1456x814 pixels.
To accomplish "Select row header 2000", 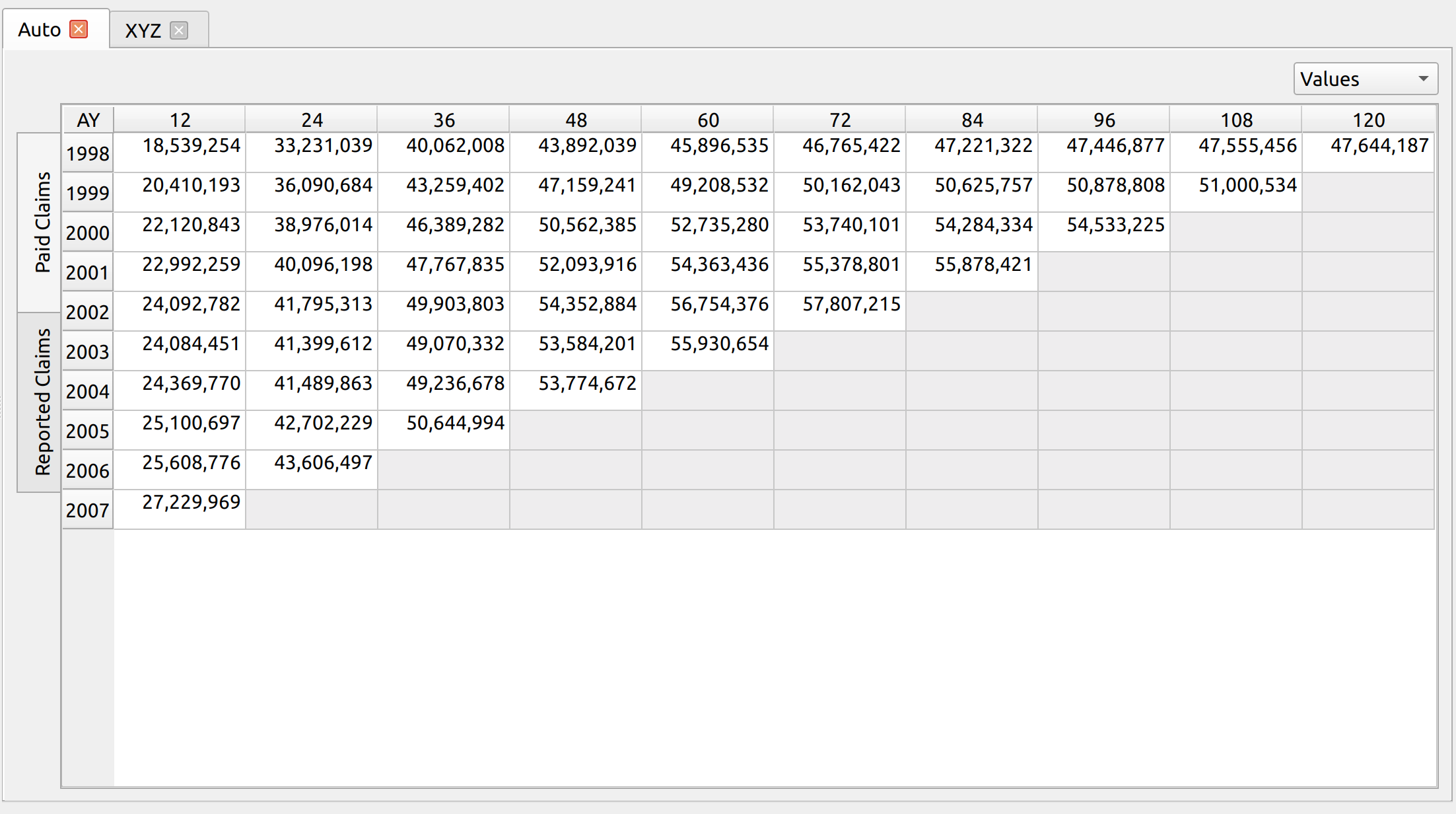I will (x=88, y=233).
